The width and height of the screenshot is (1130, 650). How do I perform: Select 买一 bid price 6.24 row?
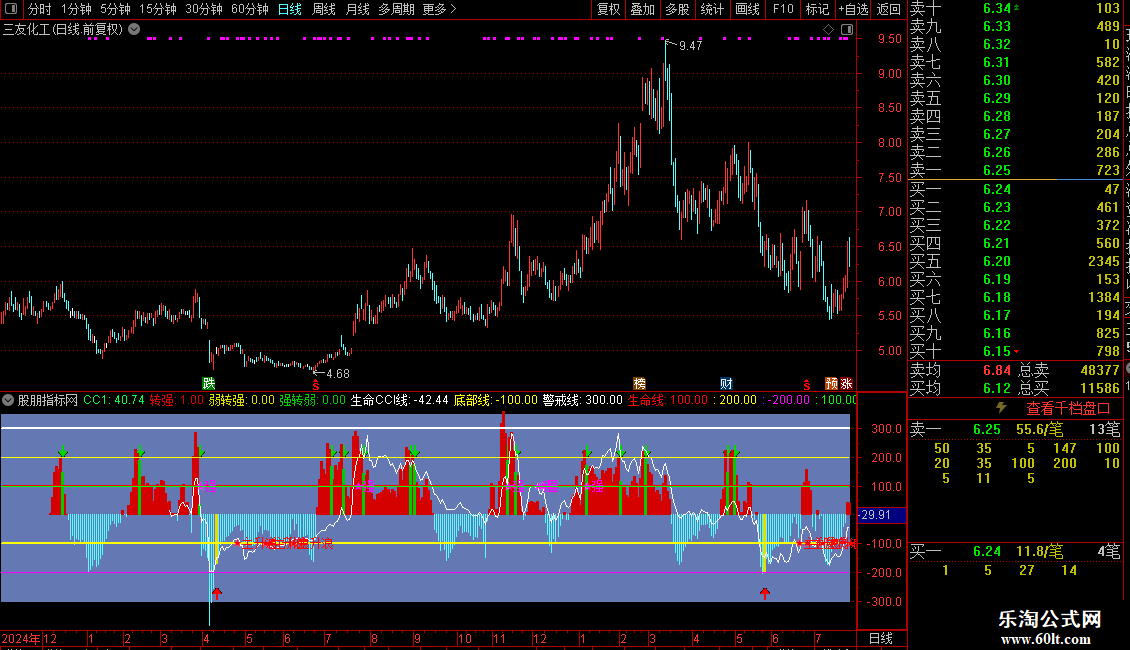[x=1015, y=189]
